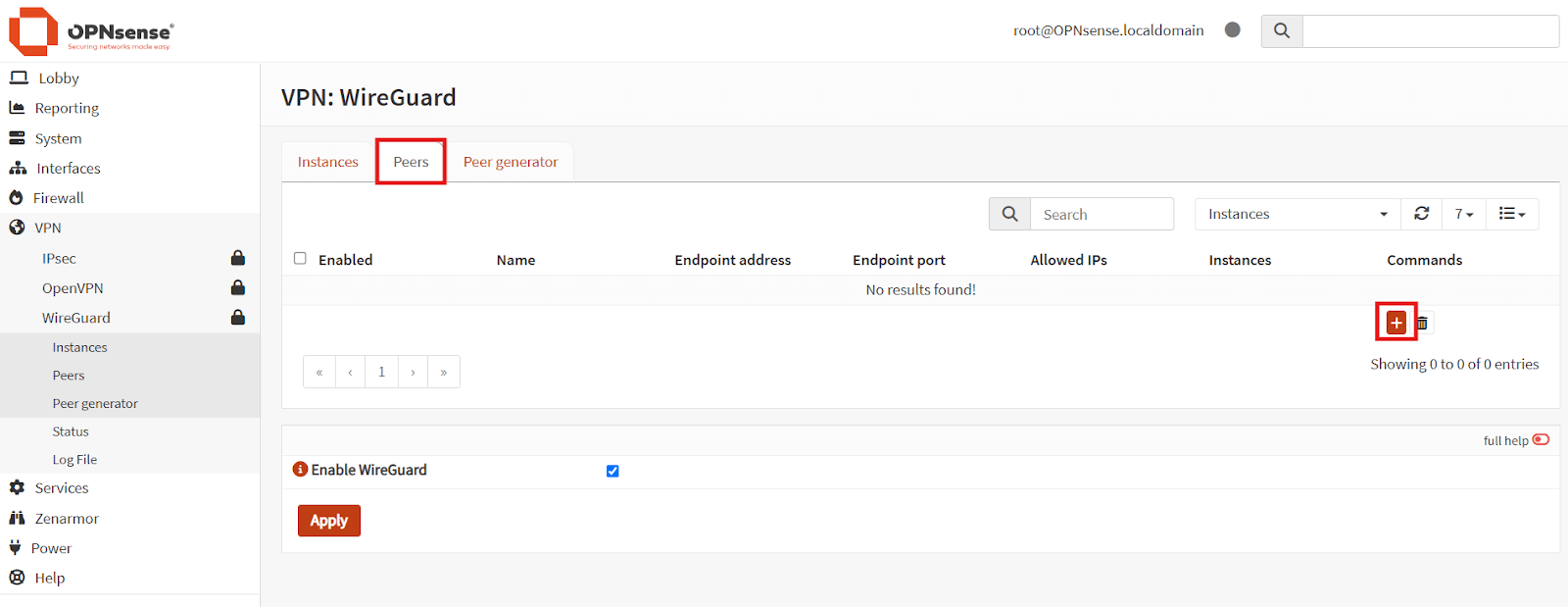1568x607 pixels.
Task: Toggle the full help switch
Action: tap(1541, 440)
